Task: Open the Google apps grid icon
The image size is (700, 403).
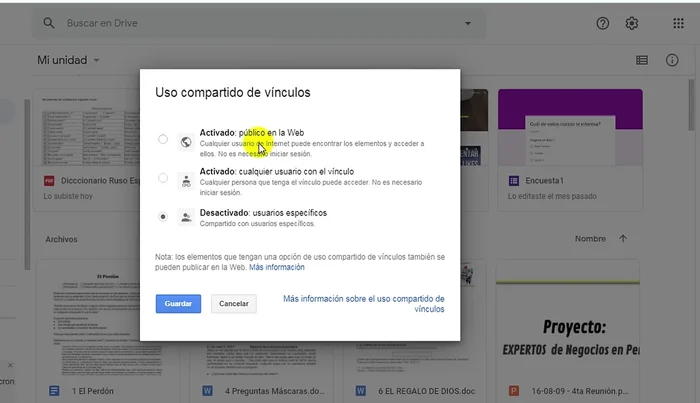Action: click(x=678, y=23)
